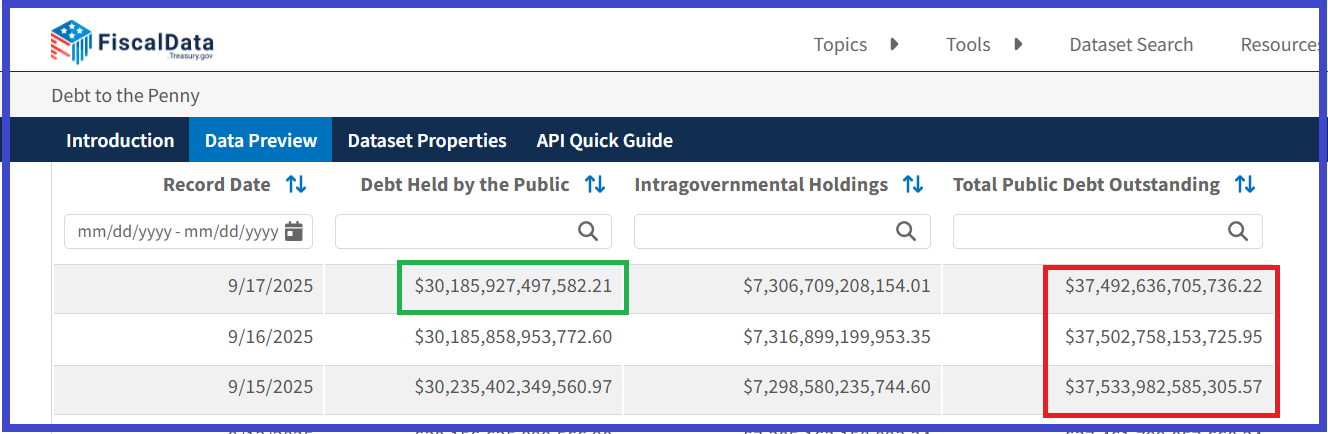The width and height of the screenshot is (1328, 434).
Task: Open the Dataset Properties tab
Action: pyautogui.click(x=427, y=141)
